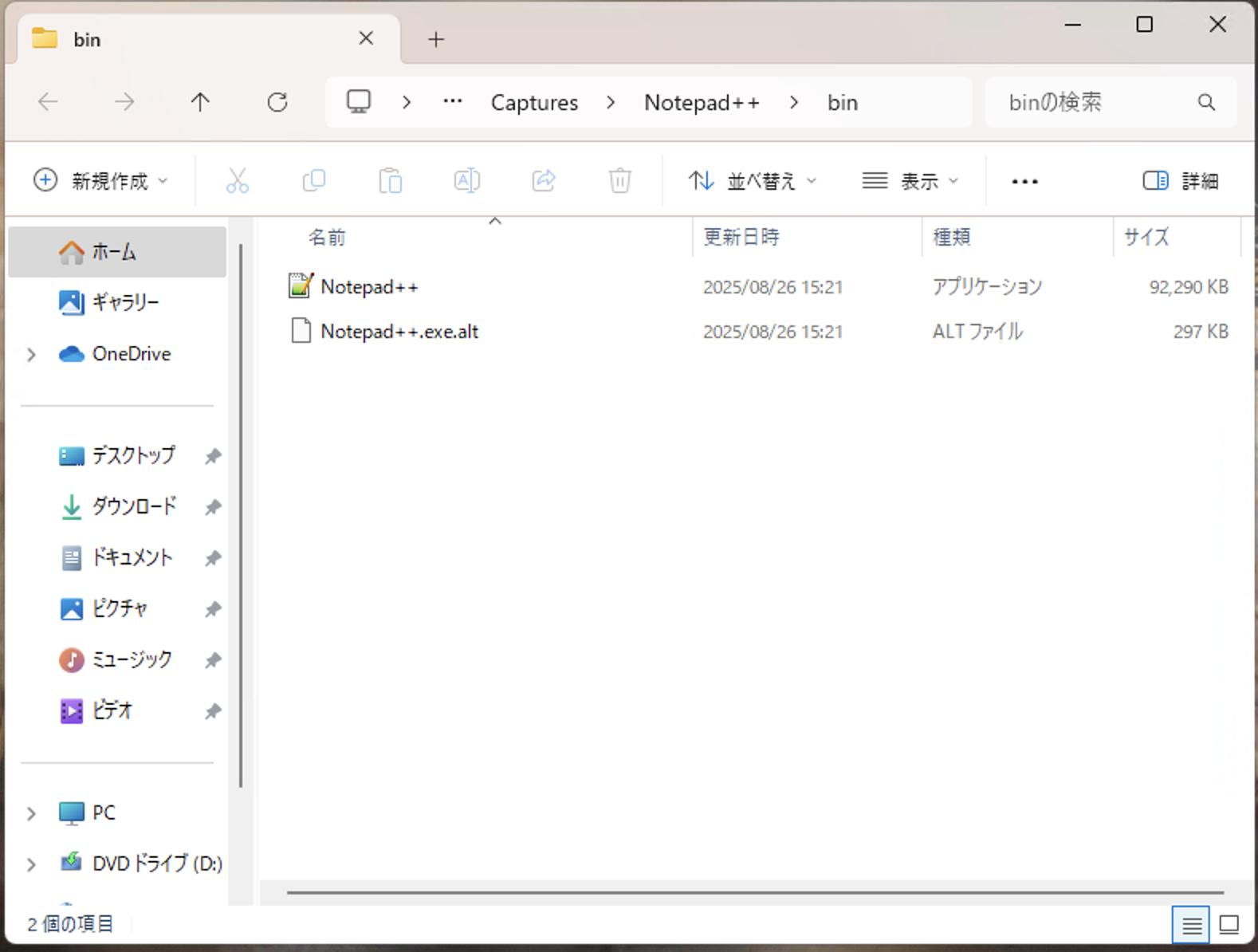Open the 並べ替え sort dropdown
This screenshot has height=952, width=1258.
pyautogui.click(x=753, y=181)
